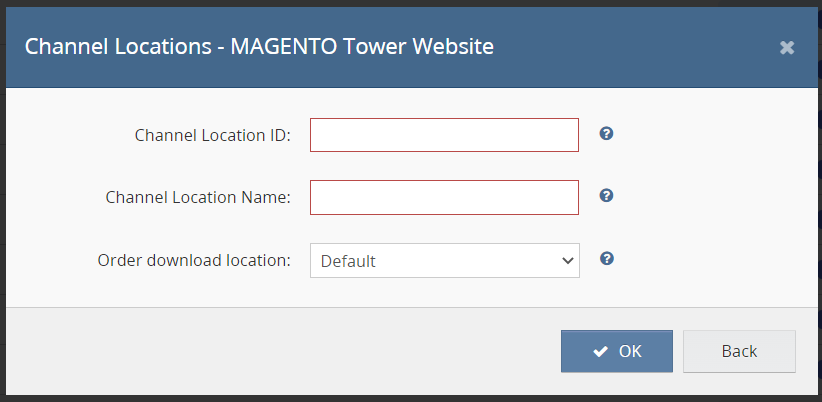Focus the Channel Location Name field

445,198
